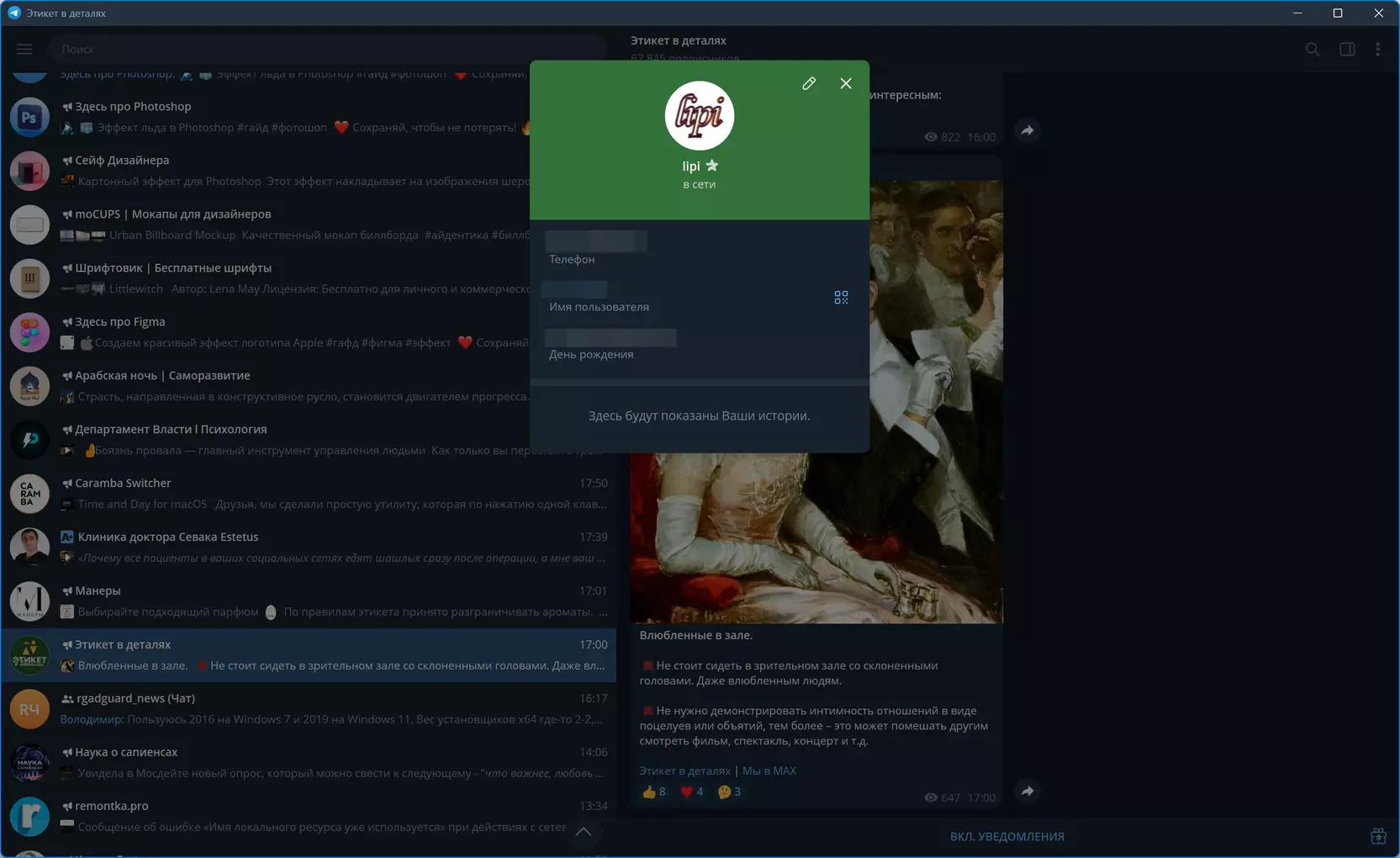Open remontka.pro channel
Screen dimensions: 1400x858
point(309,817)
